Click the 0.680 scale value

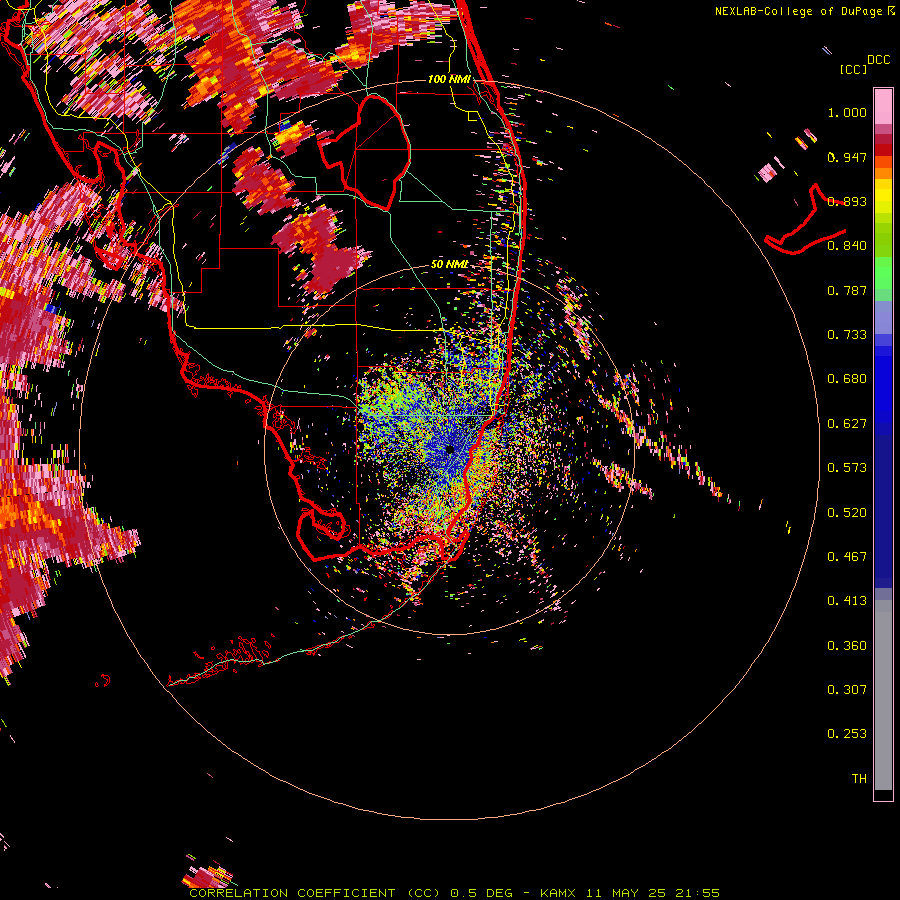coord(847,379)
